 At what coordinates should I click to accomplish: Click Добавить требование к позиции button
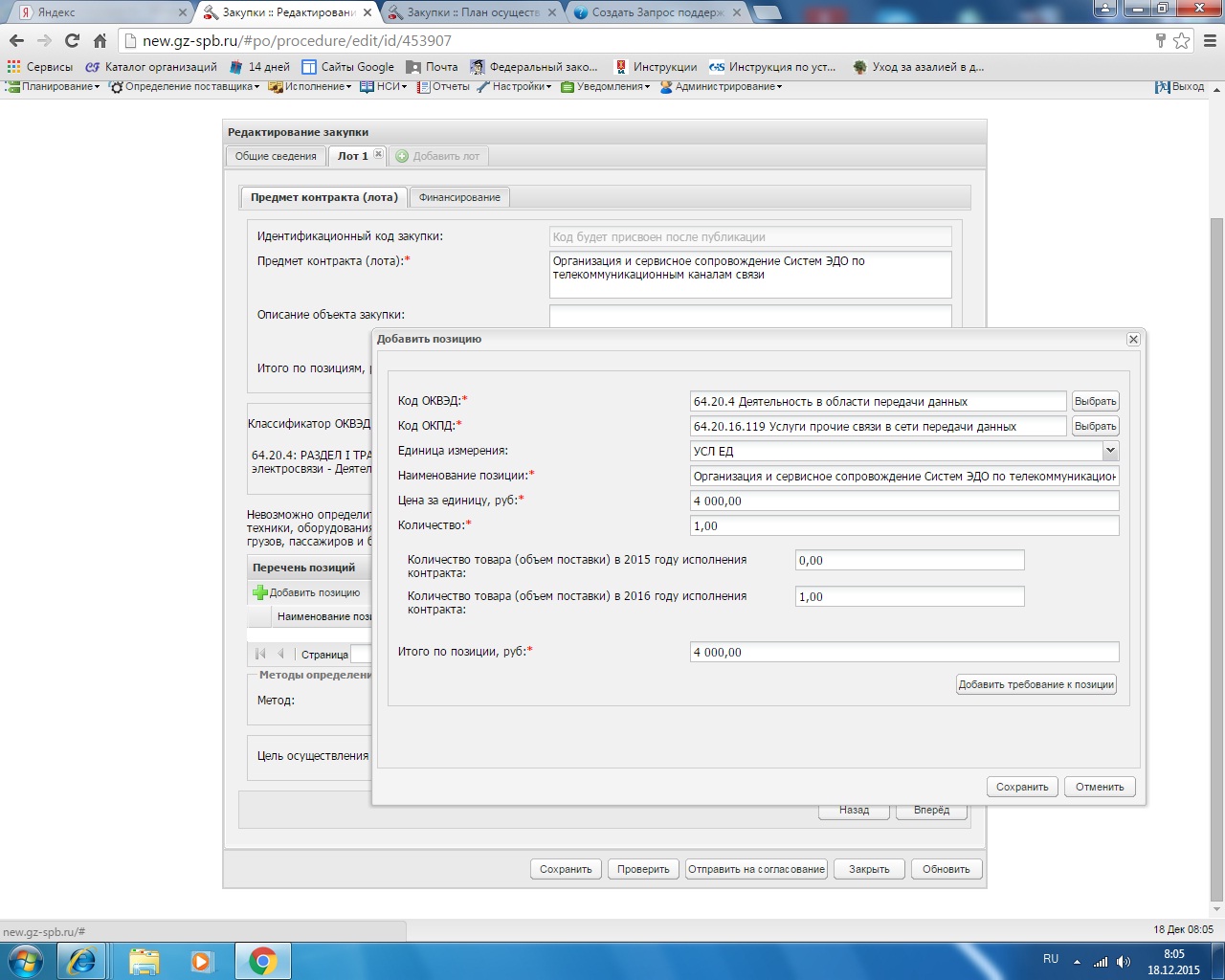click(1036, 684)
